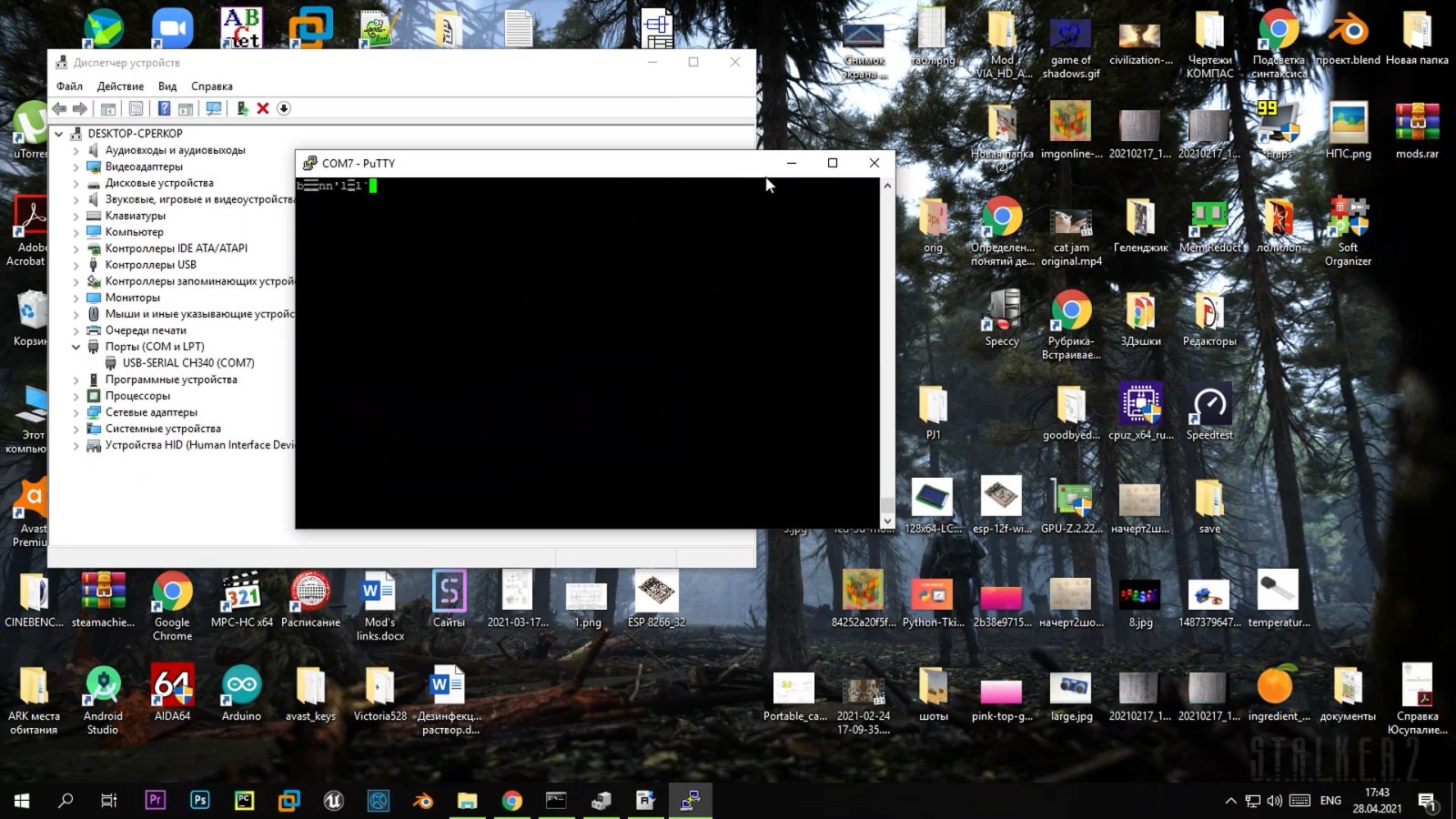Open Blender from the taskbar
Viewport: 1456px width, 819px height.
click(423, 801)
